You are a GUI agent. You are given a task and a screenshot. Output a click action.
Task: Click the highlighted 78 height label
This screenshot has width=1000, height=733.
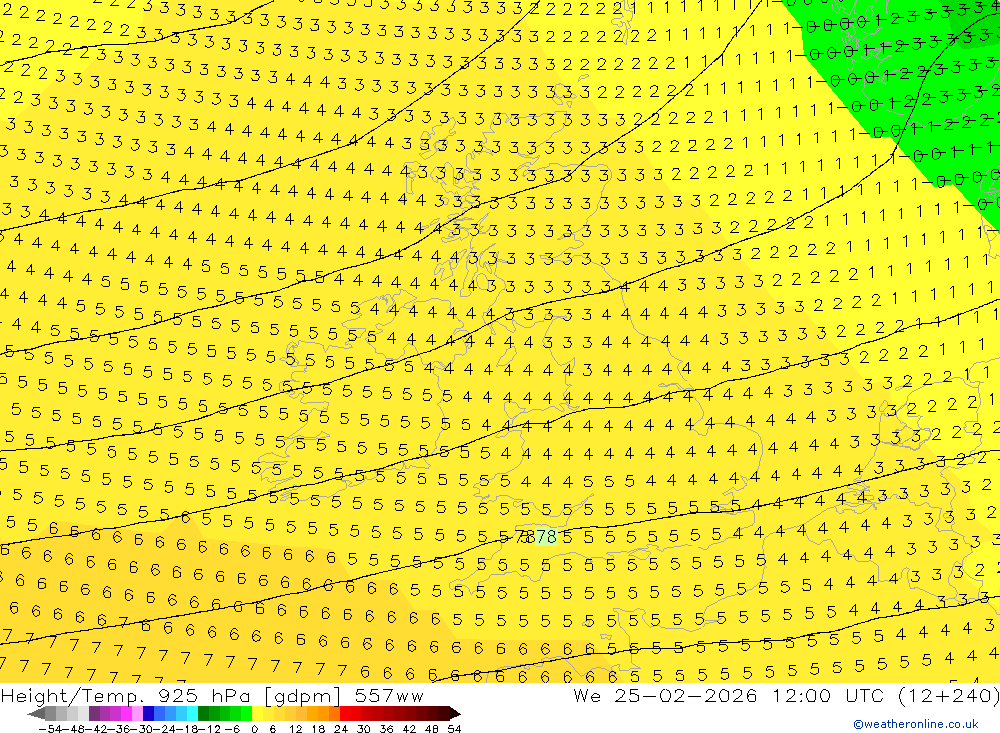pos(547,537)
